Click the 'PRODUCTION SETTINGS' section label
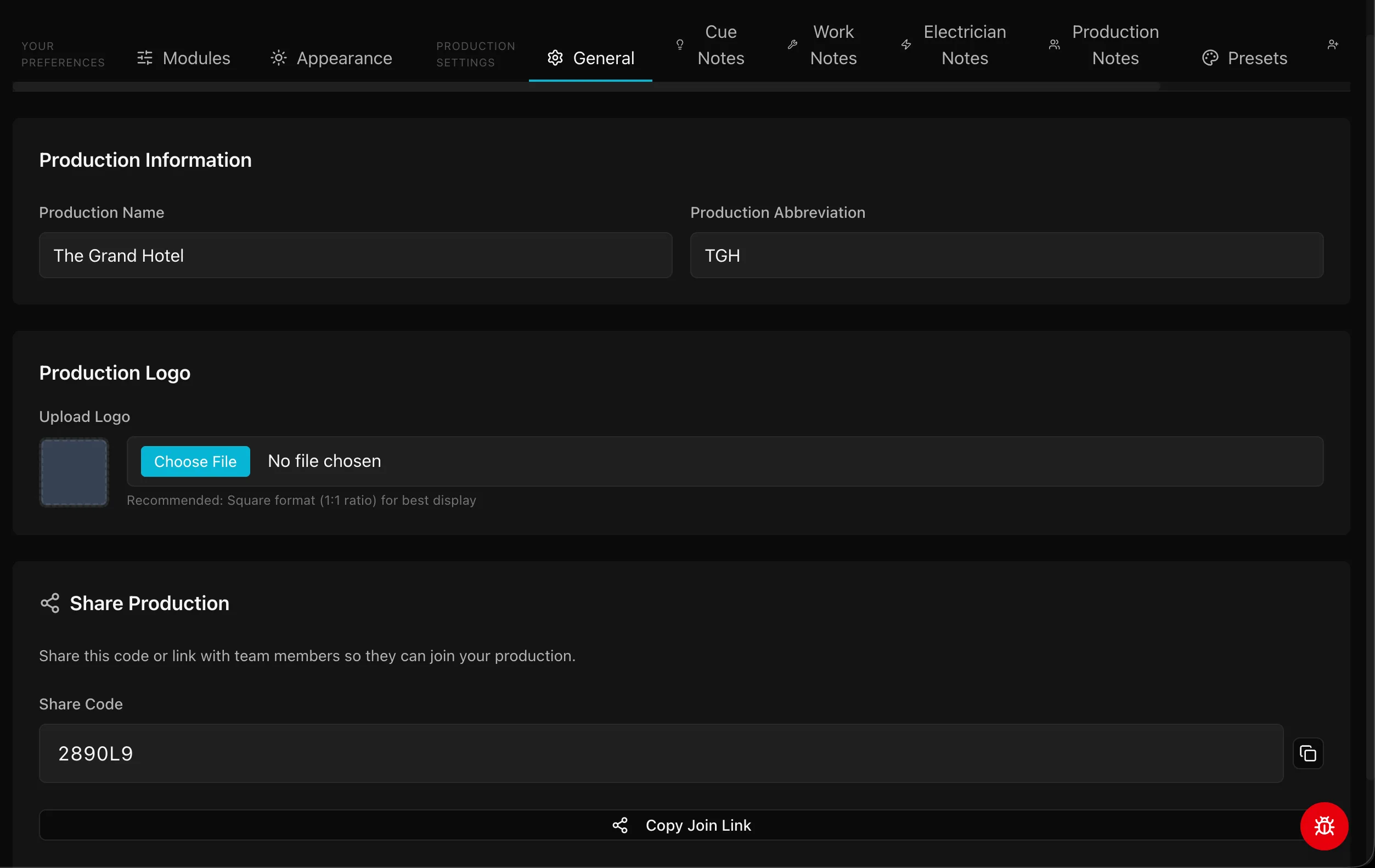The width and height of the screenshot is (1375, 868). coord(476,54)
